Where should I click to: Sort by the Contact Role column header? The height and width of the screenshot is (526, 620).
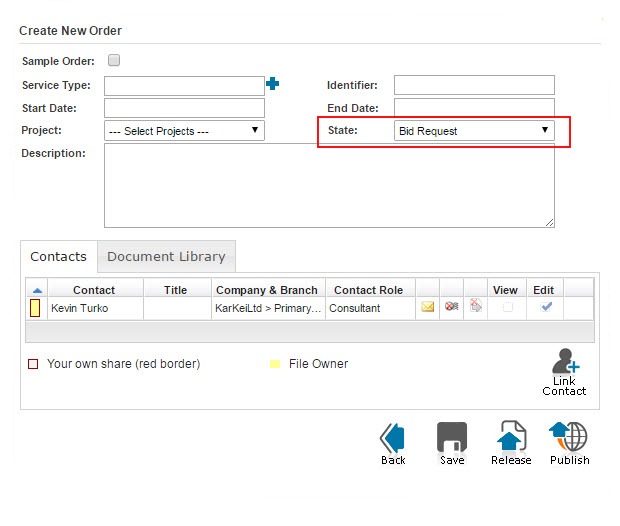(x=368, y=290)
